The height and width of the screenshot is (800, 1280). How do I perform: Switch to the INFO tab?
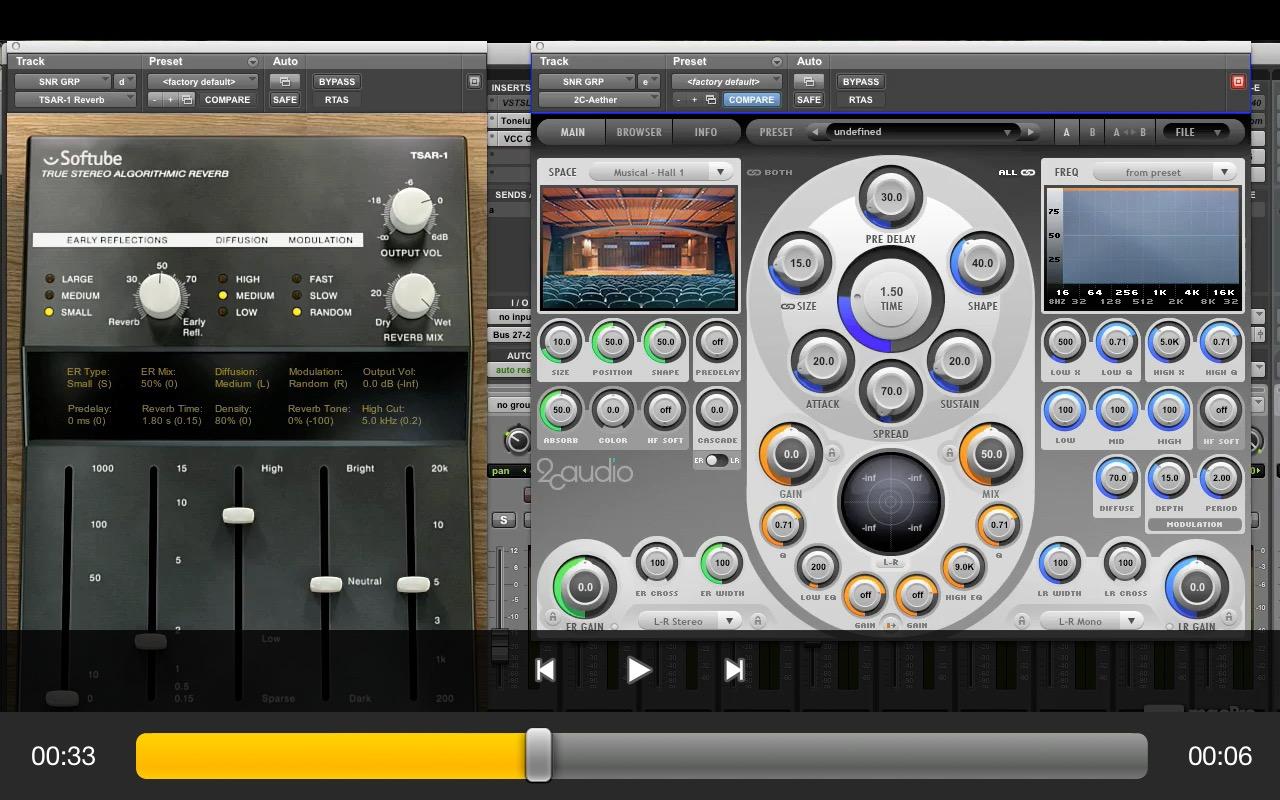706,132
